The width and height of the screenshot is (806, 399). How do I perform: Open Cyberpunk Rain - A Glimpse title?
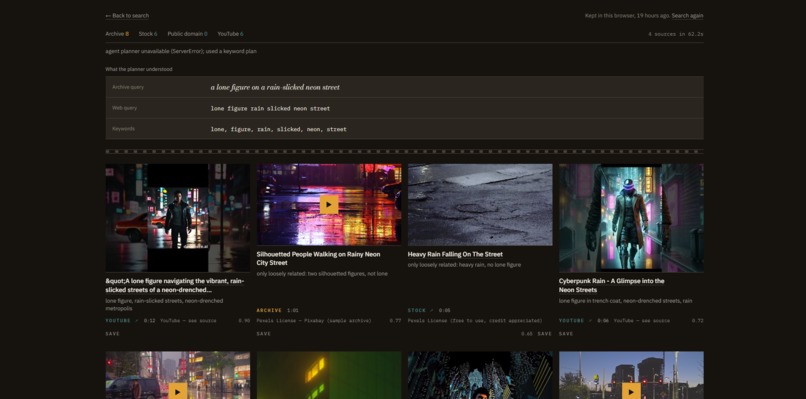coord(611,285)
